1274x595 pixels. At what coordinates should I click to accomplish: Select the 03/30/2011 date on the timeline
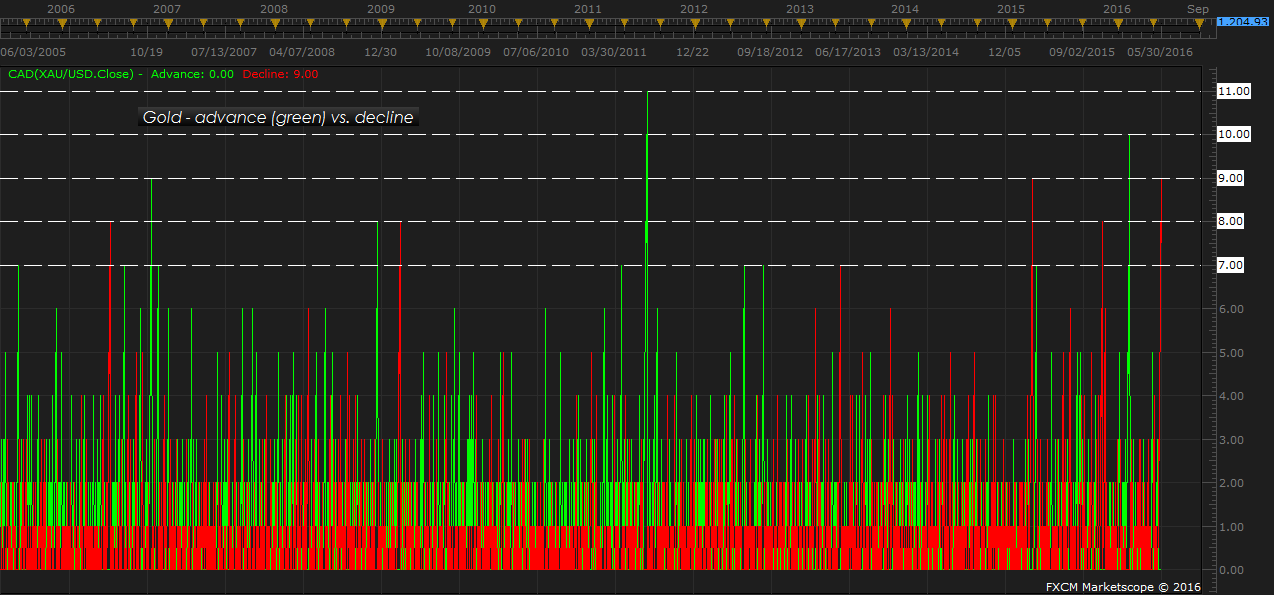[614, 51]
